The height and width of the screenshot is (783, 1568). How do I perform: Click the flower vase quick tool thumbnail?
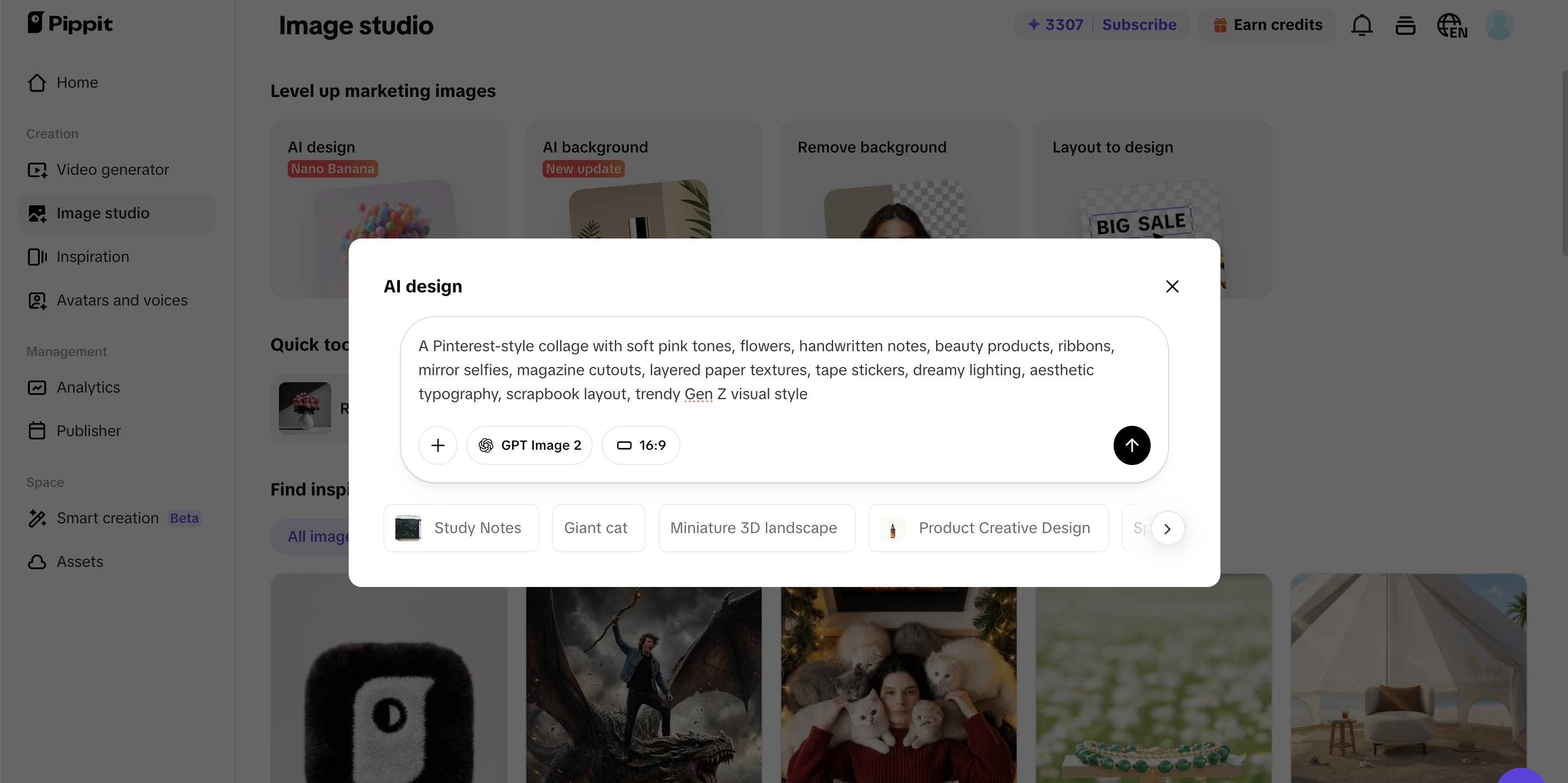(305, 408)
